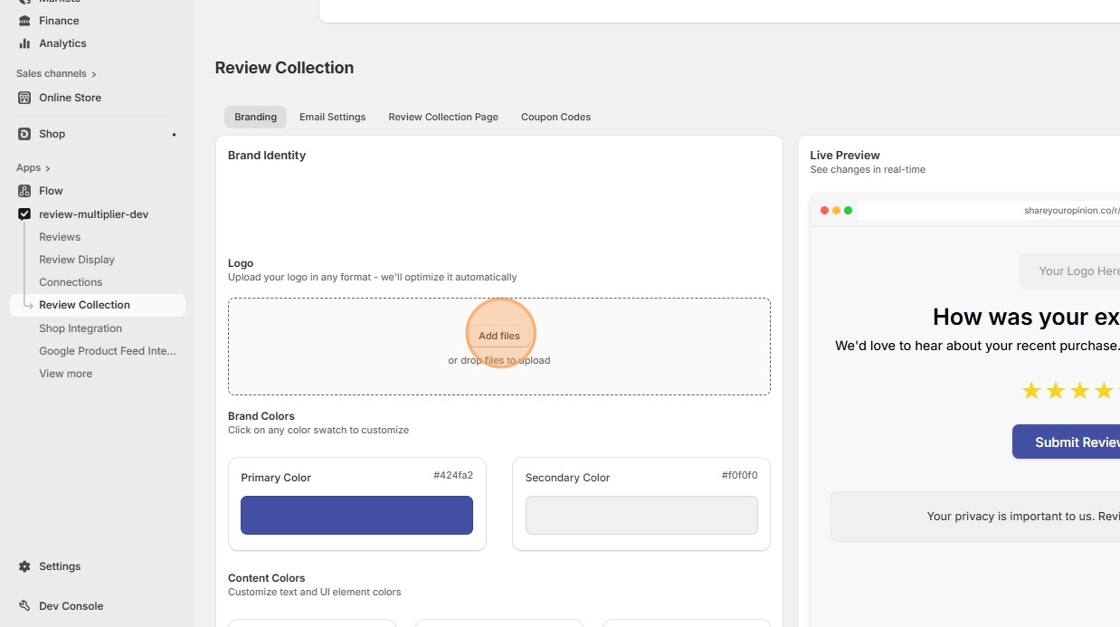This screenshot has width=1120, height=627.
Task: Click the Dev Console wrench icon
Action: coord(25,606)
